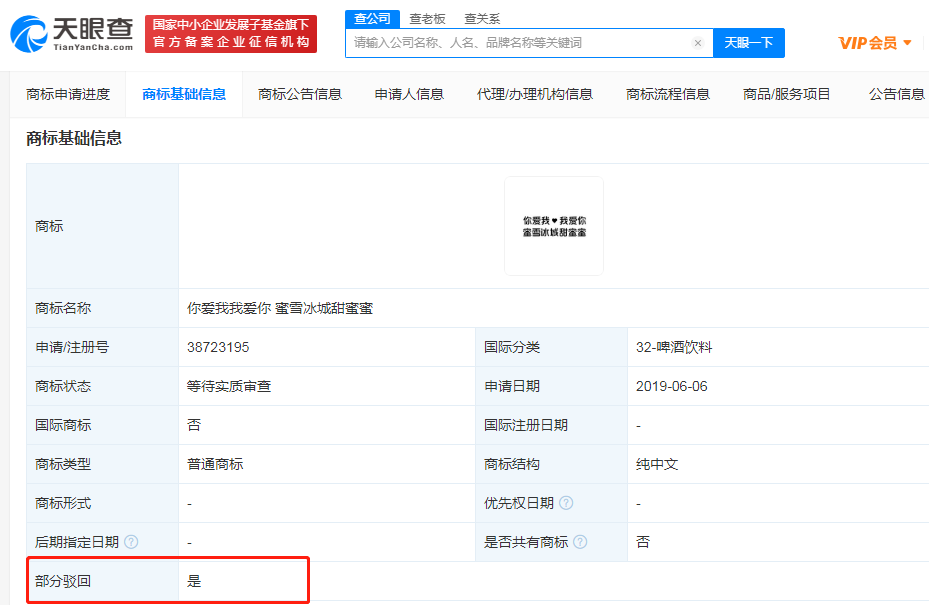Select the status value 等待实质审查
Screen dimensions: 929x605
click(x=229, y=386)
